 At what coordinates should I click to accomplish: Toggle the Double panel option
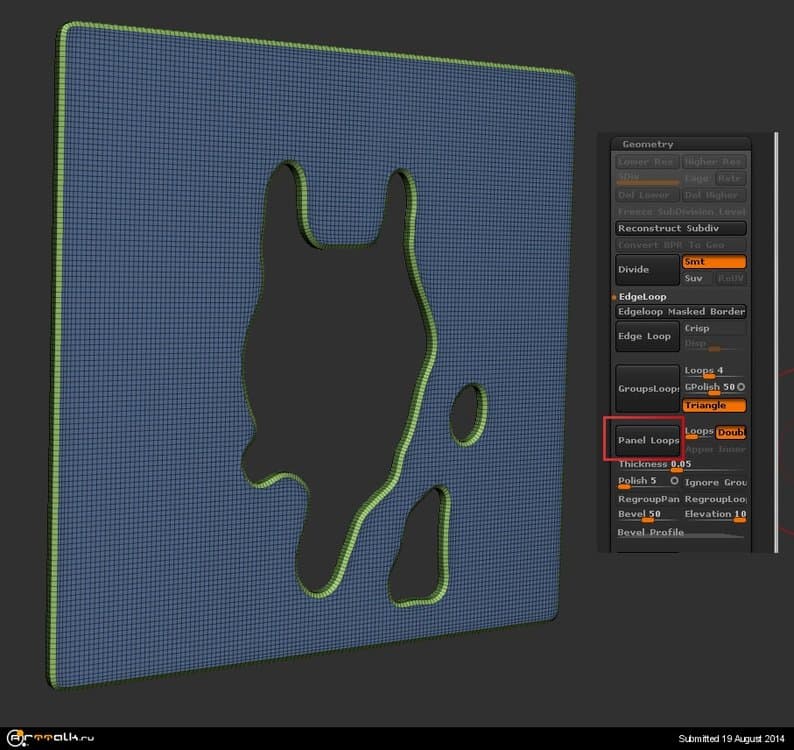pos(731,432)
